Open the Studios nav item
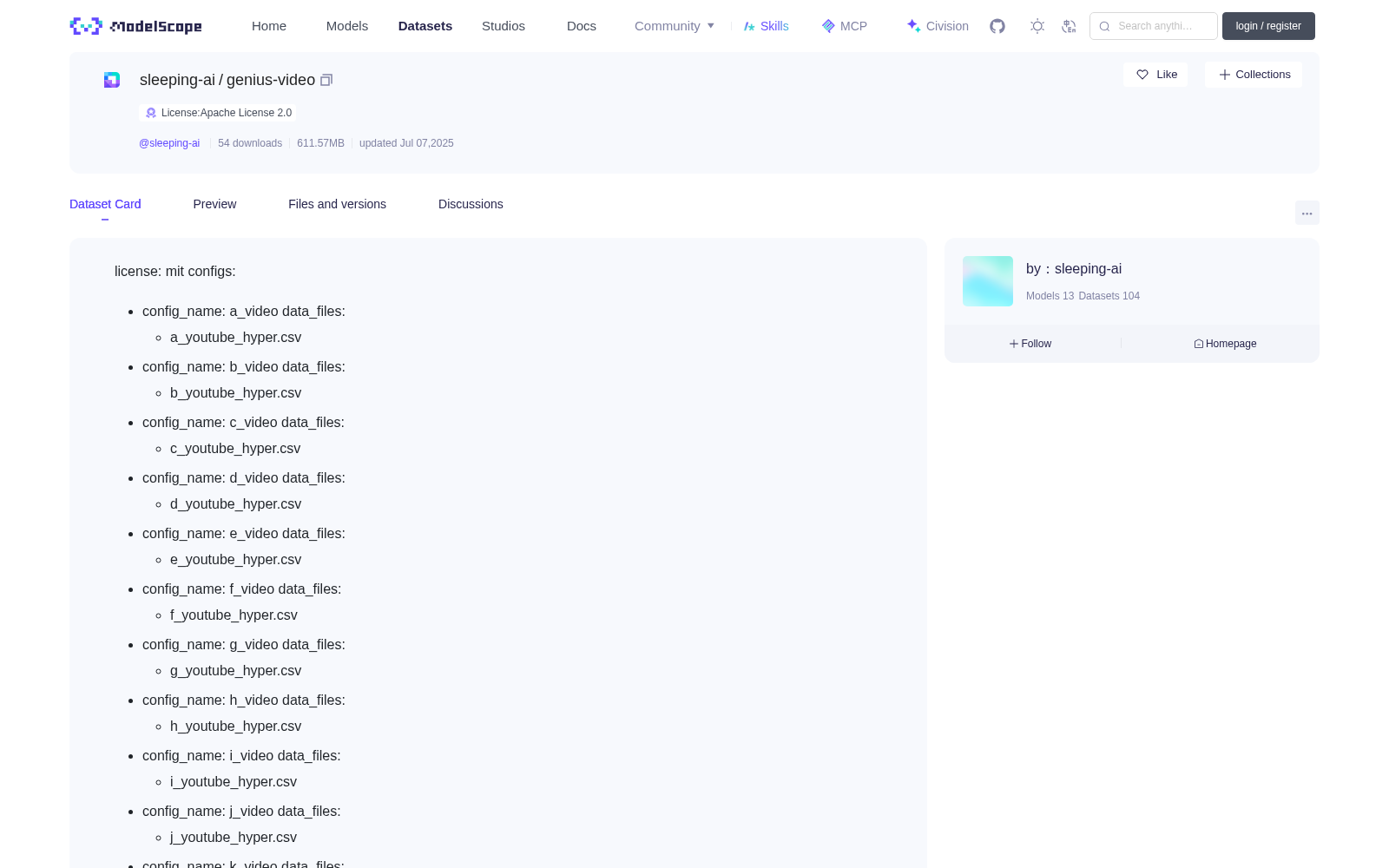The width and height of the screenshot is (1389, 868). click(504, 26)
